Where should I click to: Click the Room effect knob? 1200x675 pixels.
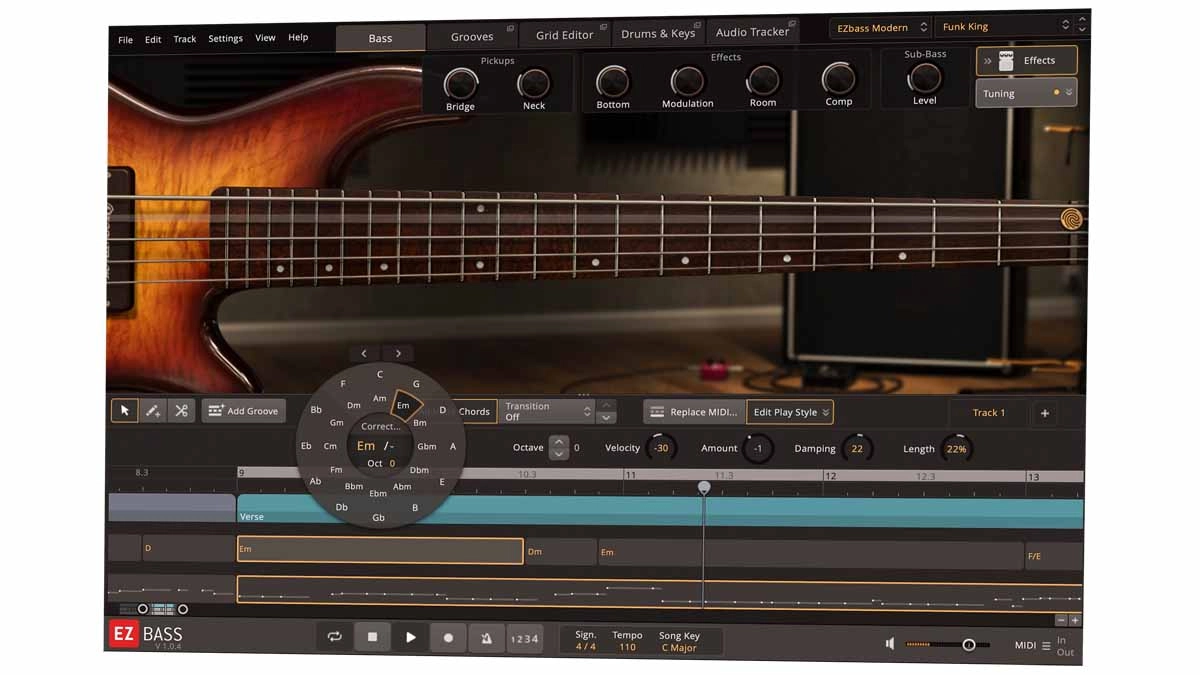(x=763, y=80)
